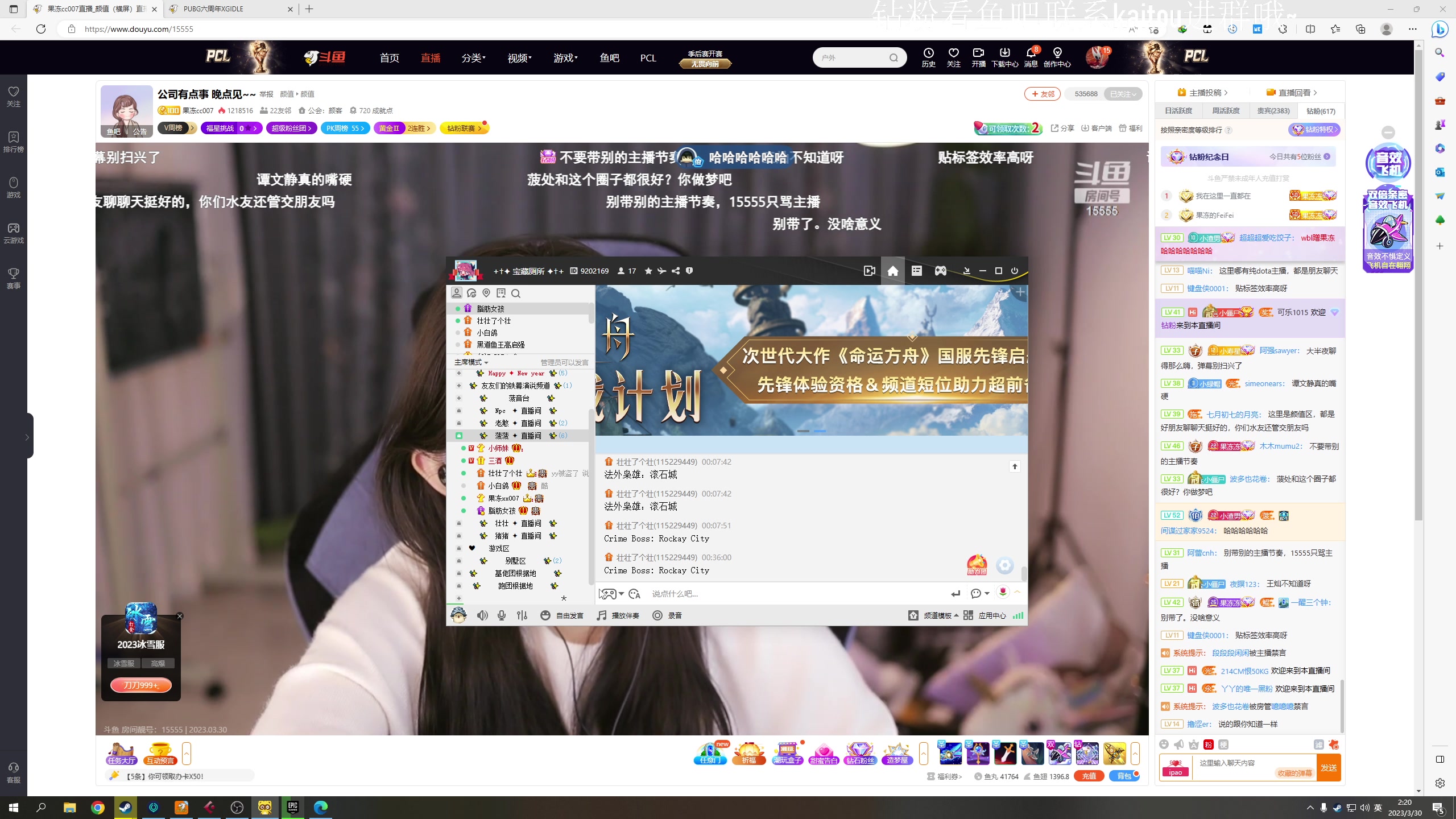Click 客户端 client download icon

tap(1096, 128)
